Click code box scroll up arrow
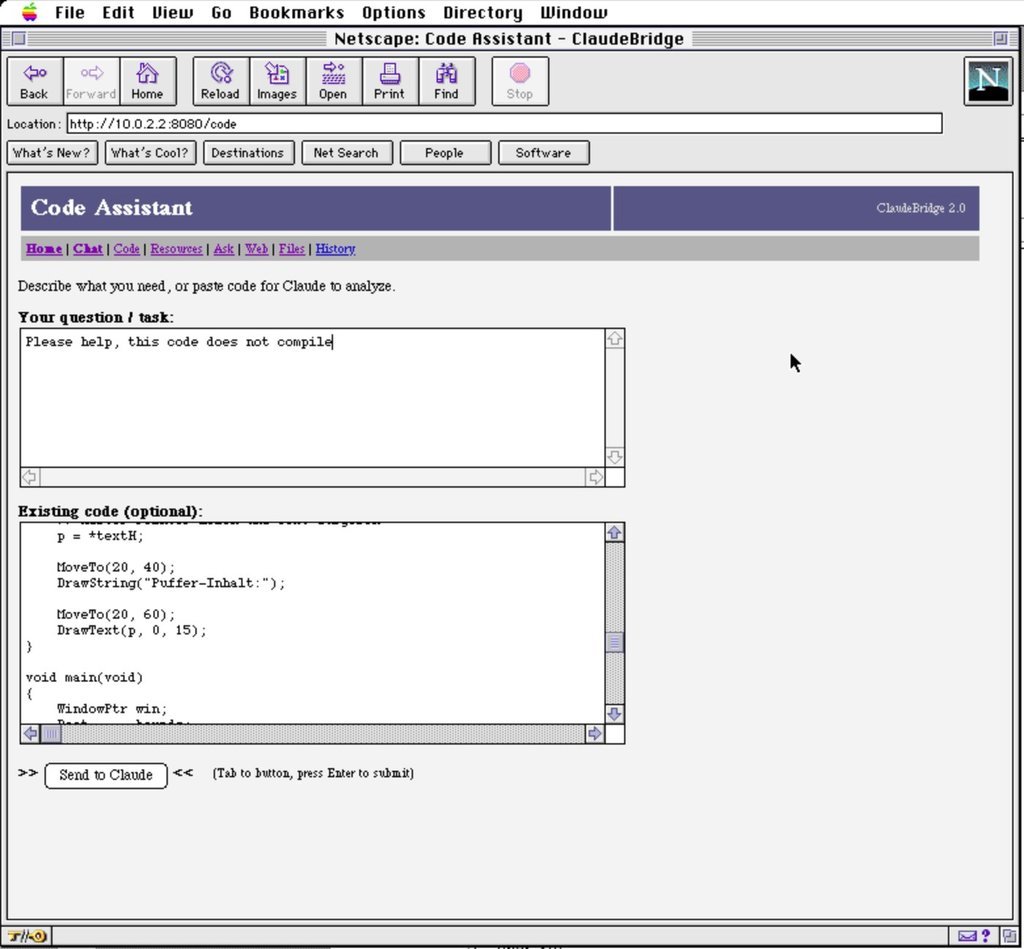1024x949 pixels. [615, 533]
